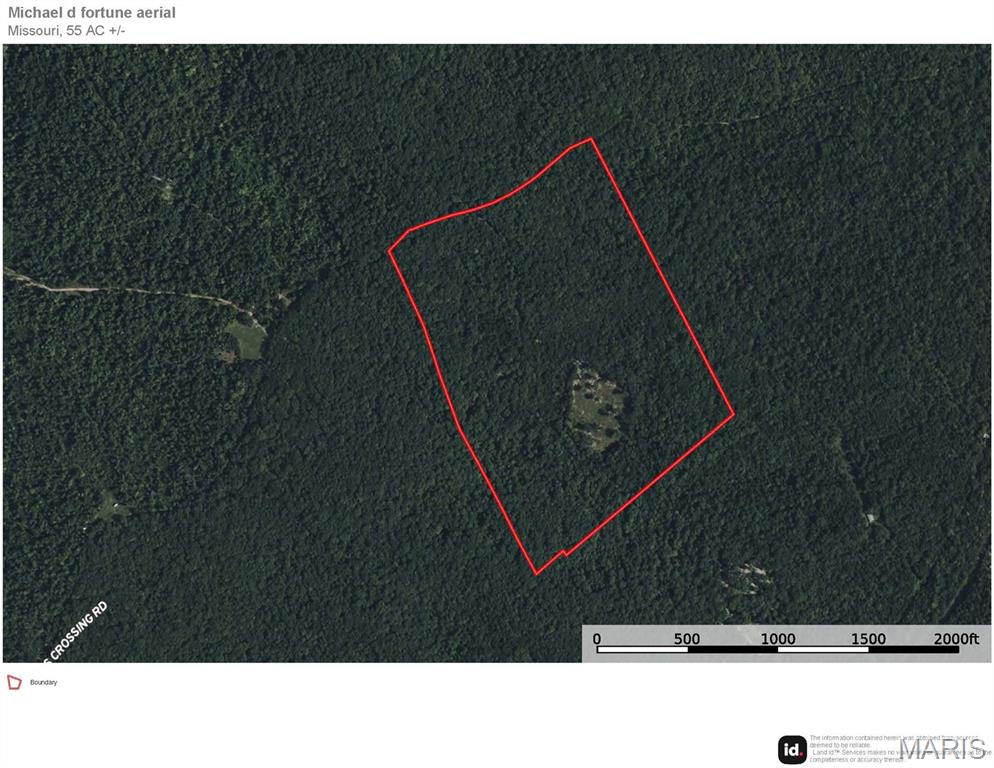Click the black id. logo badge
The width and height of the screenshot is (994, 768).
click(x=792, y=750)
